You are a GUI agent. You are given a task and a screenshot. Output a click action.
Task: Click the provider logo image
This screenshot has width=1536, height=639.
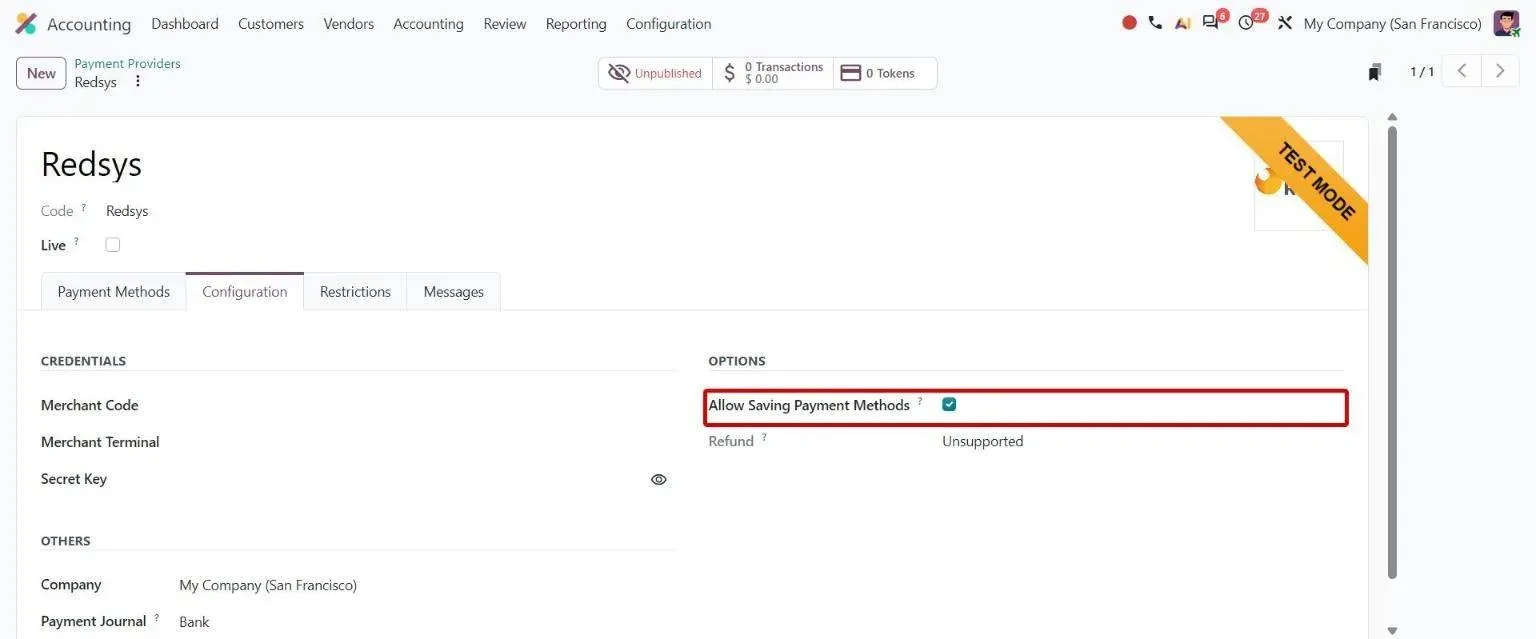tap(1298, 185)
